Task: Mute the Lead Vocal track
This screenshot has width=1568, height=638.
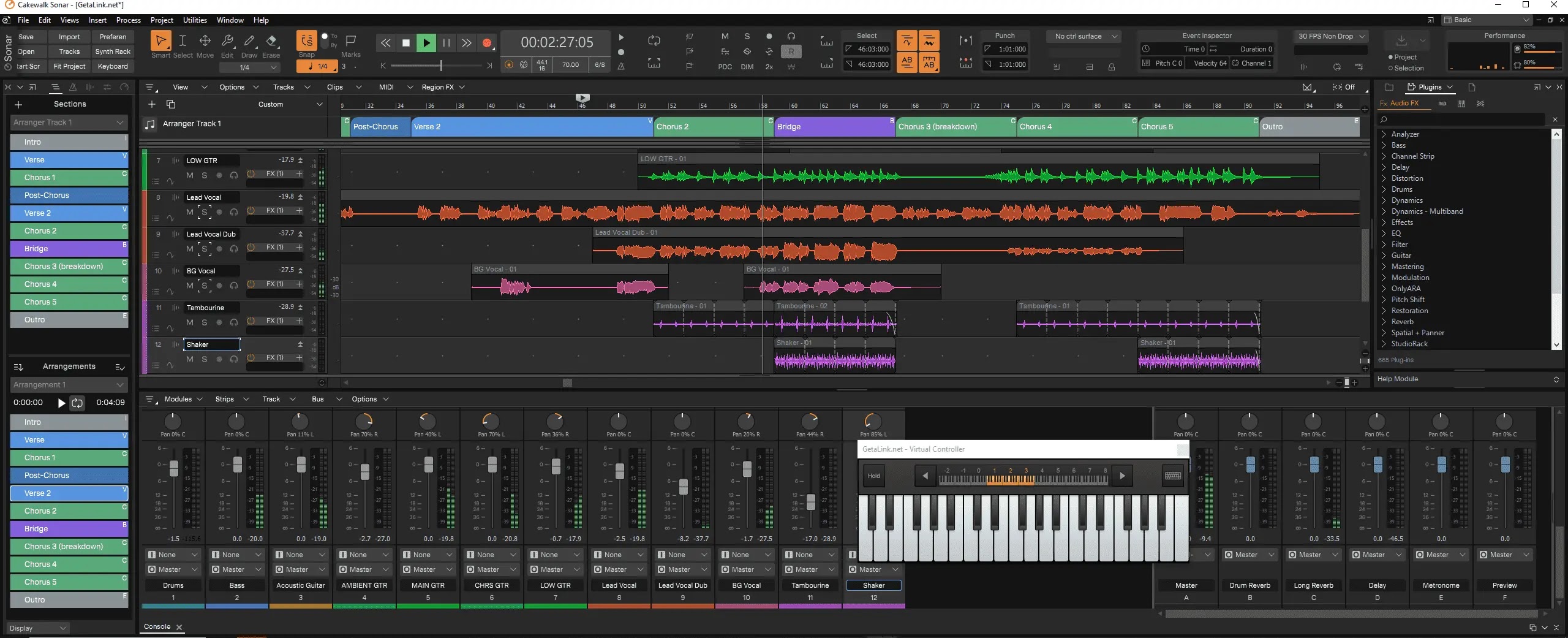Action: 189,211
